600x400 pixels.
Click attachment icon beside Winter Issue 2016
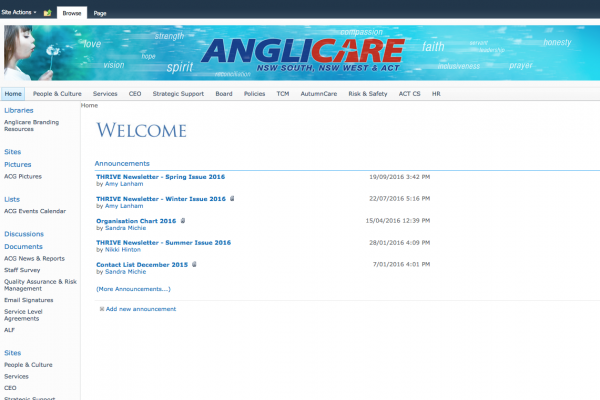pos(232,199)
